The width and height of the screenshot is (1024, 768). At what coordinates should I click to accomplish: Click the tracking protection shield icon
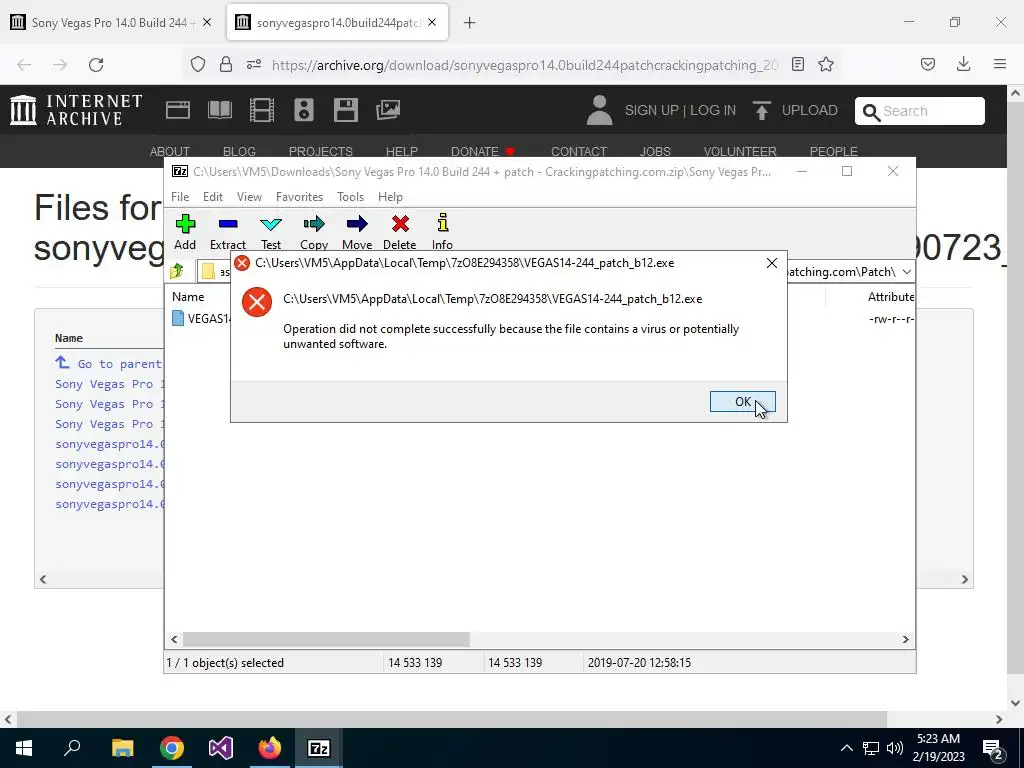click(x=198, y=64)
